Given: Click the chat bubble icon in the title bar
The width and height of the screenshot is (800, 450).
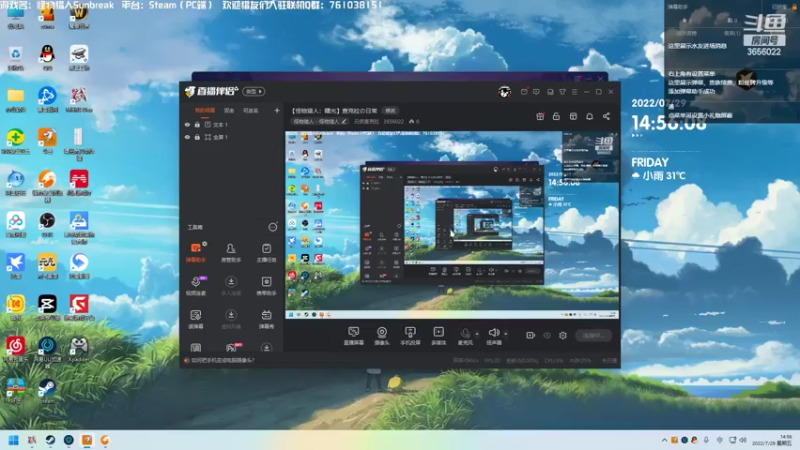Looking at the screenshot, I should tap(536, 92).
